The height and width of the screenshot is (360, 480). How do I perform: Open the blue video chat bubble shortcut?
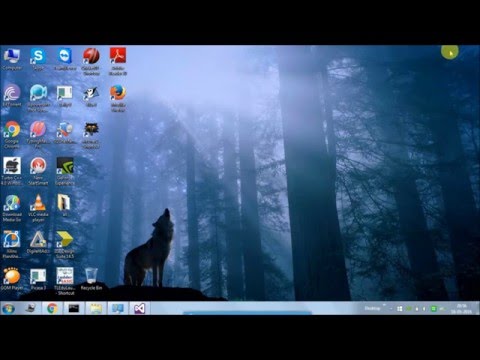(x=38, y=98)
